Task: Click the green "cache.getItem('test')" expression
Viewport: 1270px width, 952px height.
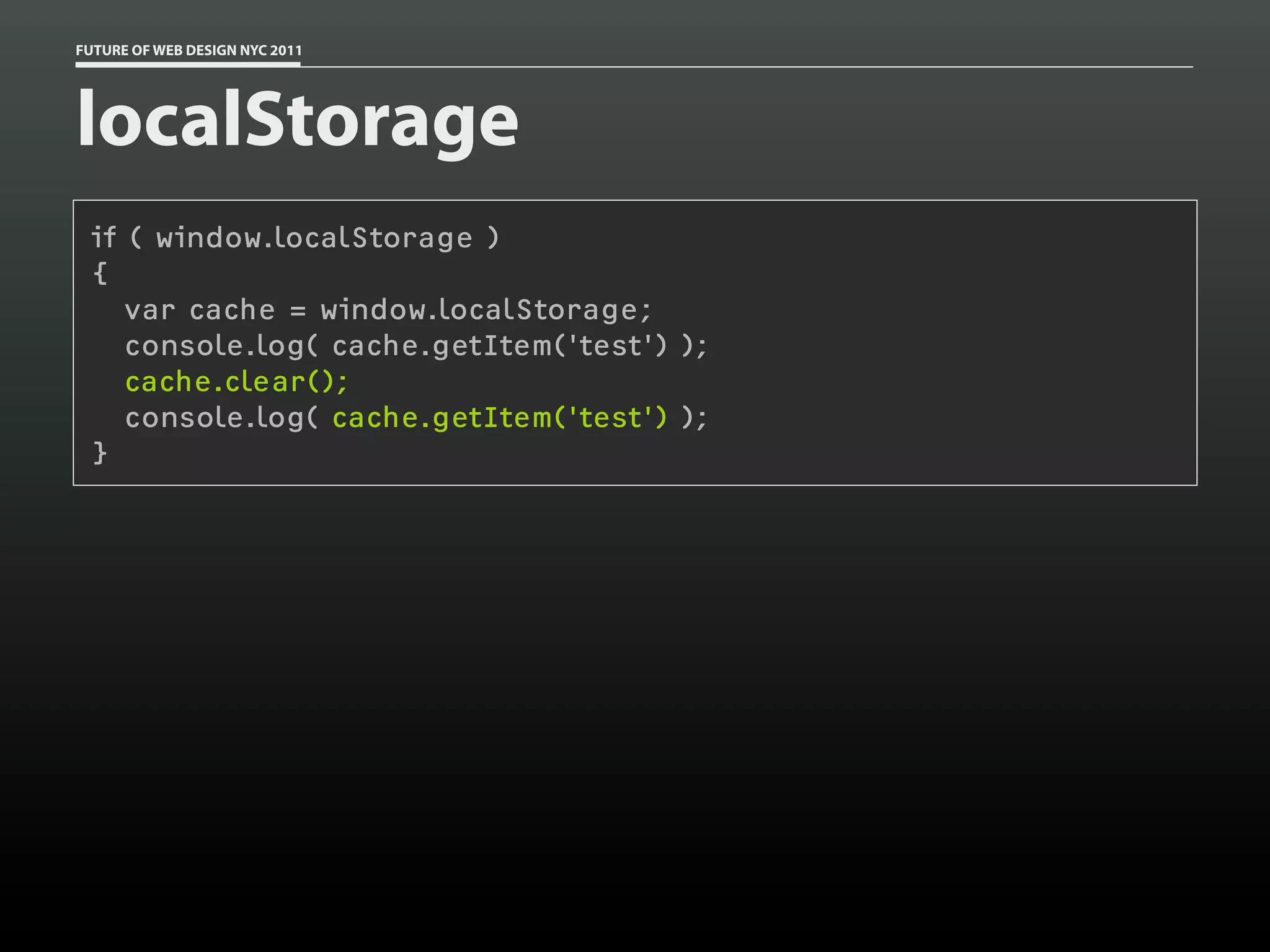Action: click(500, 418)
